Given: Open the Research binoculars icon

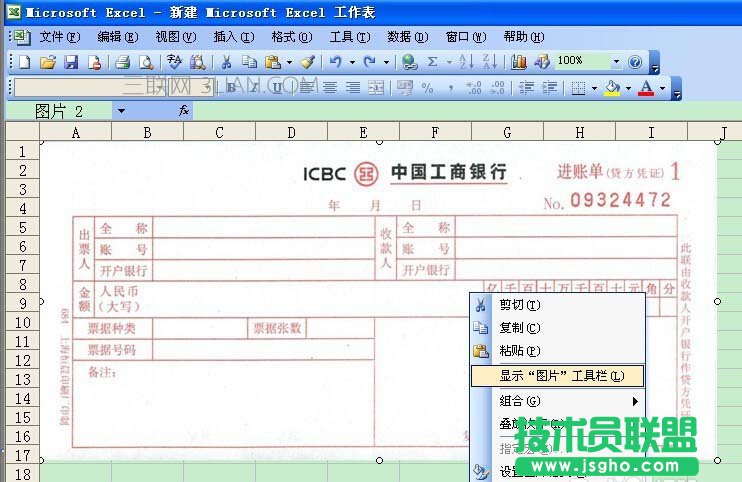Looking at the screenshot, I should [x=197, y=62].
